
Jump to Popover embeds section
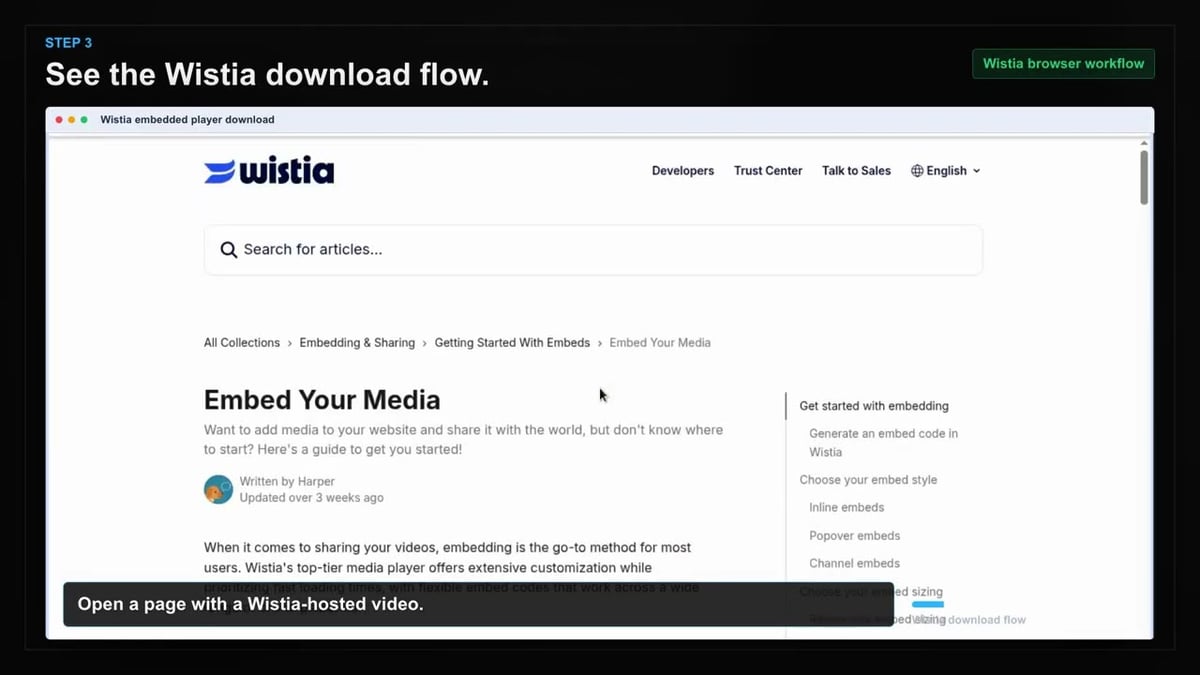point(854,536)
